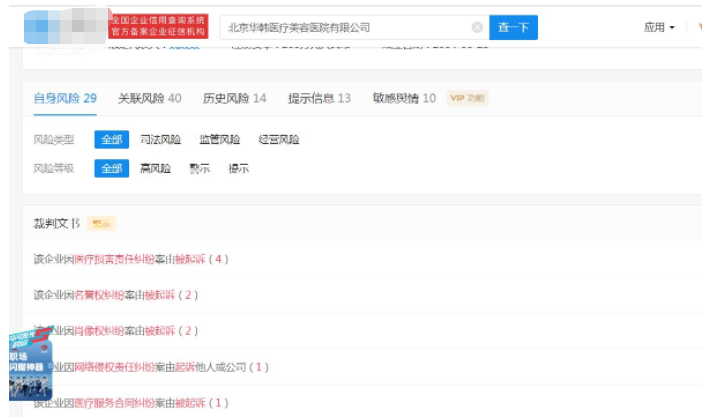Viewport: 708px width, 417px height.
Task: Switch to the 敏感舆情 10 tab
Action: (x=404, y=98)
